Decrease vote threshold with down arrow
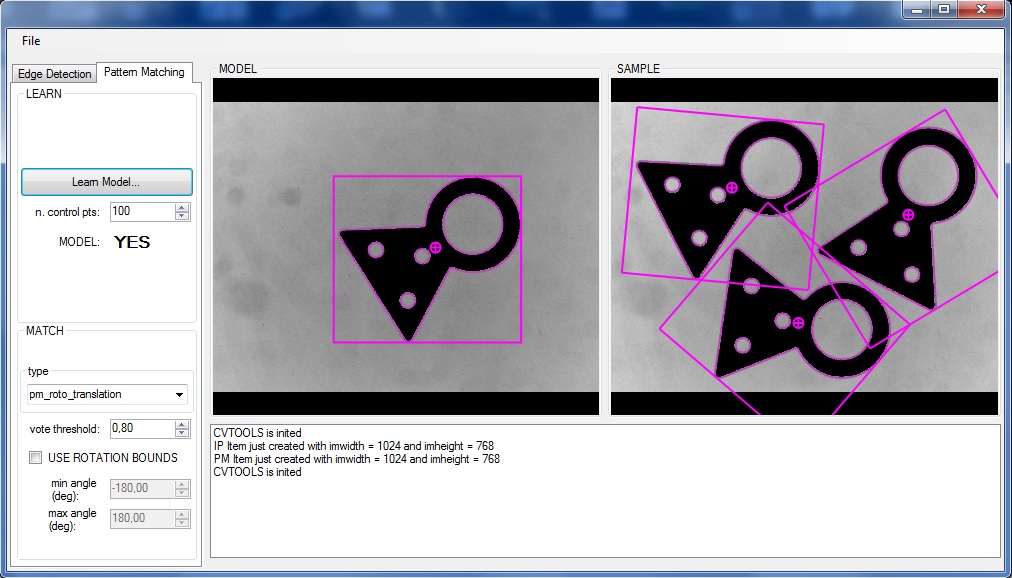The height and width of the screenshot is (578, 1012). pyautogui.click(x=183, y=432)
